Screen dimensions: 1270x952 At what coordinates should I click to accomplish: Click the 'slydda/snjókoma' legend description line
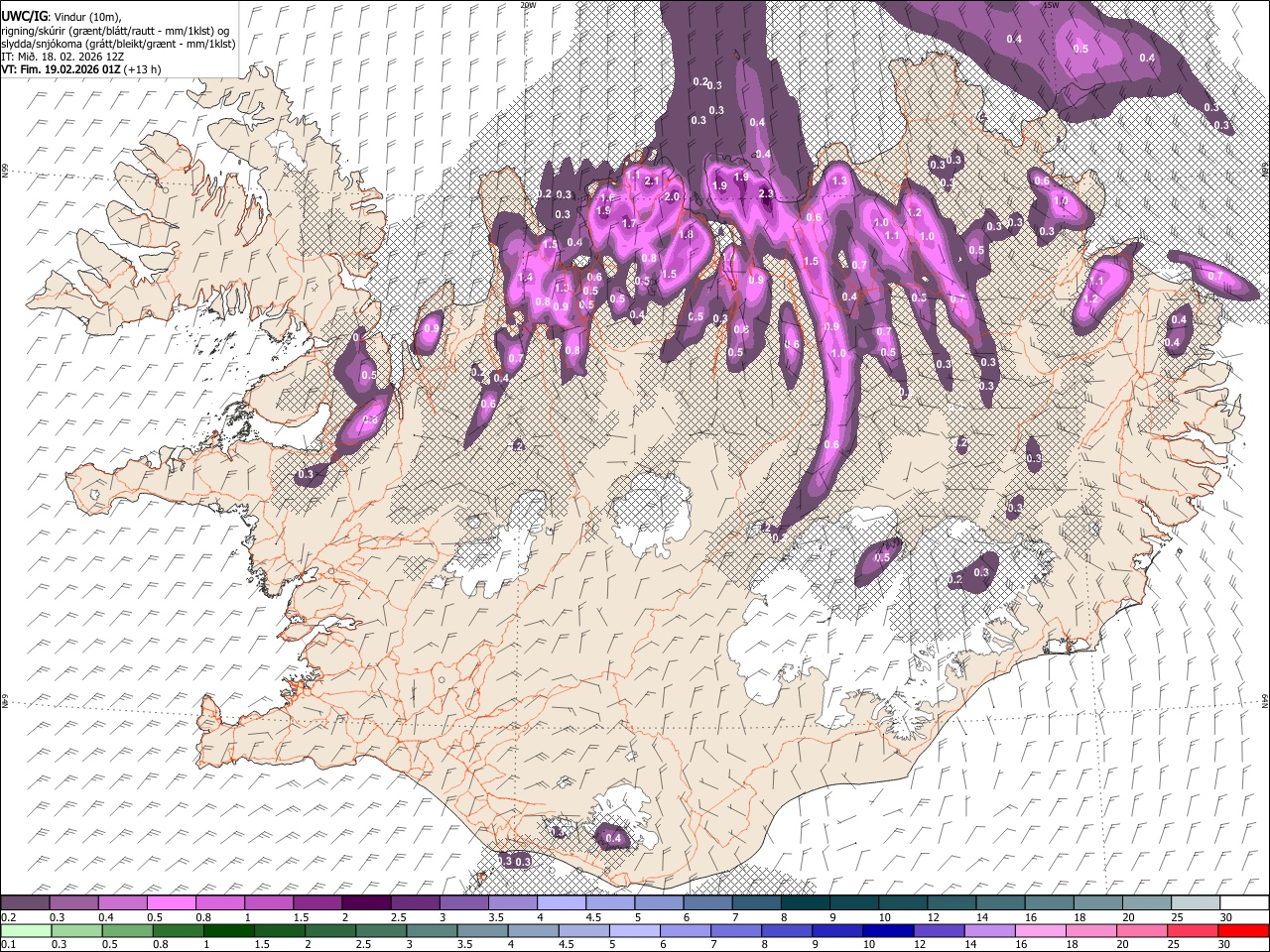tap(118, 44)
